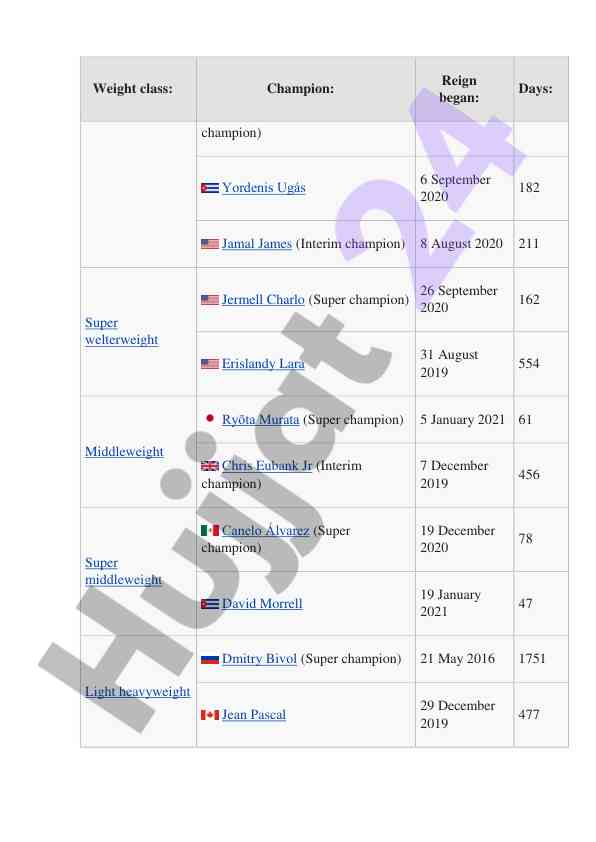The width and height of the screenshot is (596, 842).
Task: Select the Reign began column header
Action: (x=459, y=89)
